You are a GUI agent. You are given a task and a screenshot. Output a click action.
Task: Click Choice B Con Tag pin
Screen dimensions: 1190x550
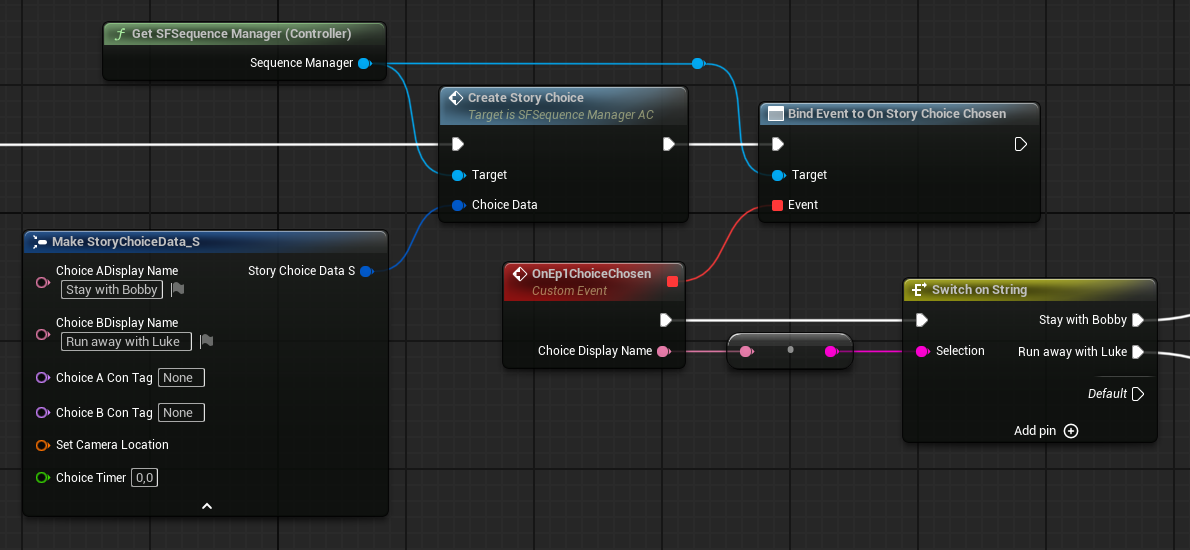click(x=42, y=413)
